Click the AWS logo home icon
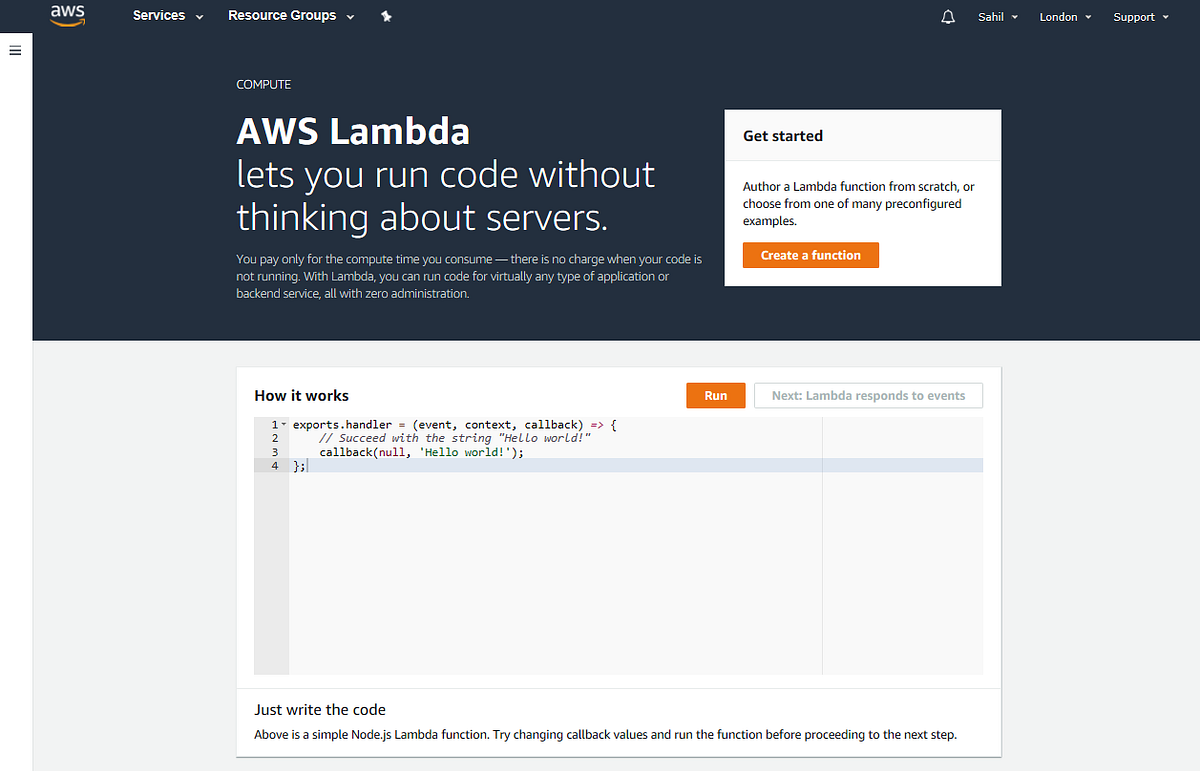This screenshot has width=1200, height=771. click(x=68, y=16)
